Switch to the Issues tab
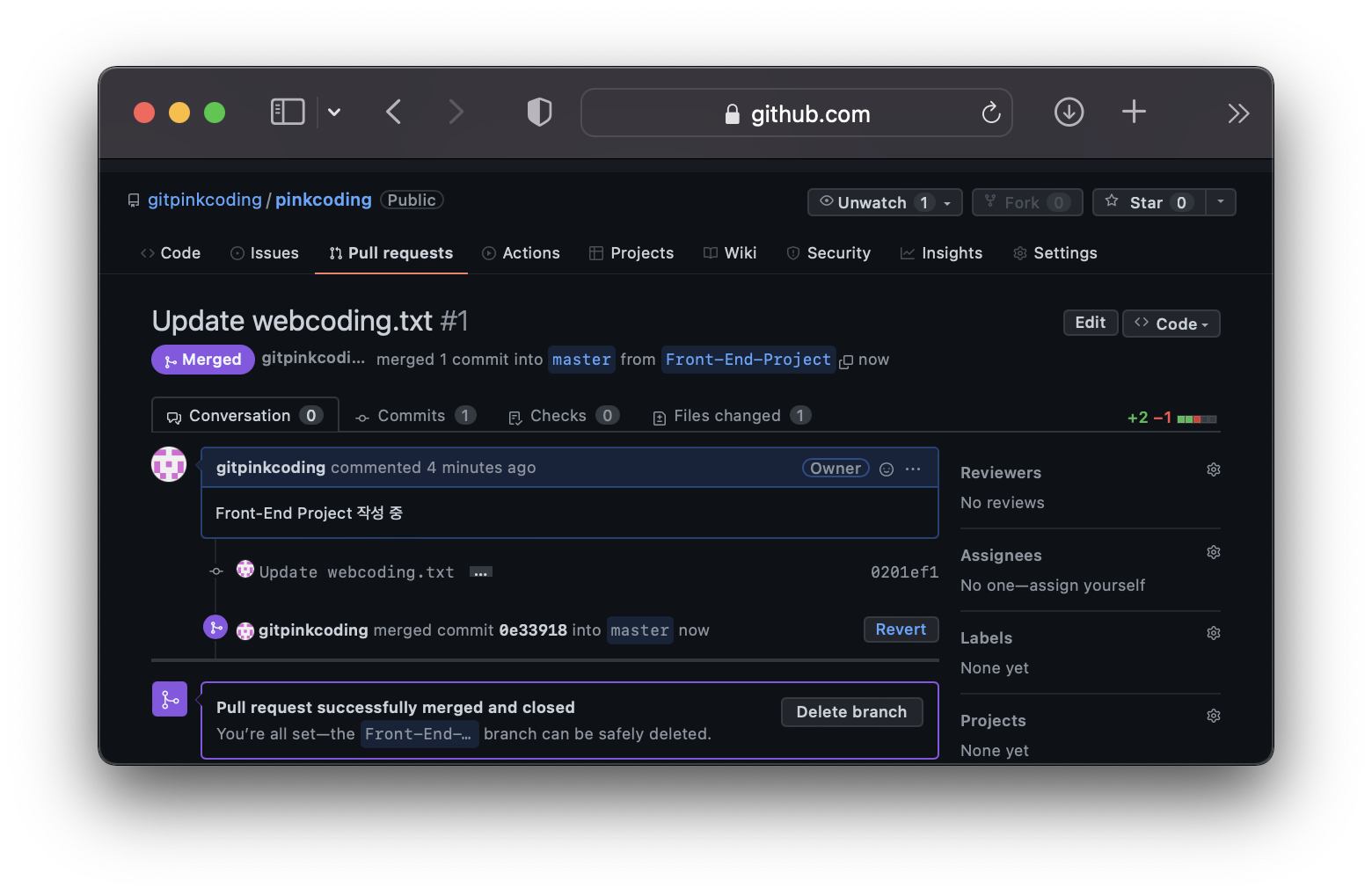Viewport: 1372px width, 895px height. (x=265, y=253)
